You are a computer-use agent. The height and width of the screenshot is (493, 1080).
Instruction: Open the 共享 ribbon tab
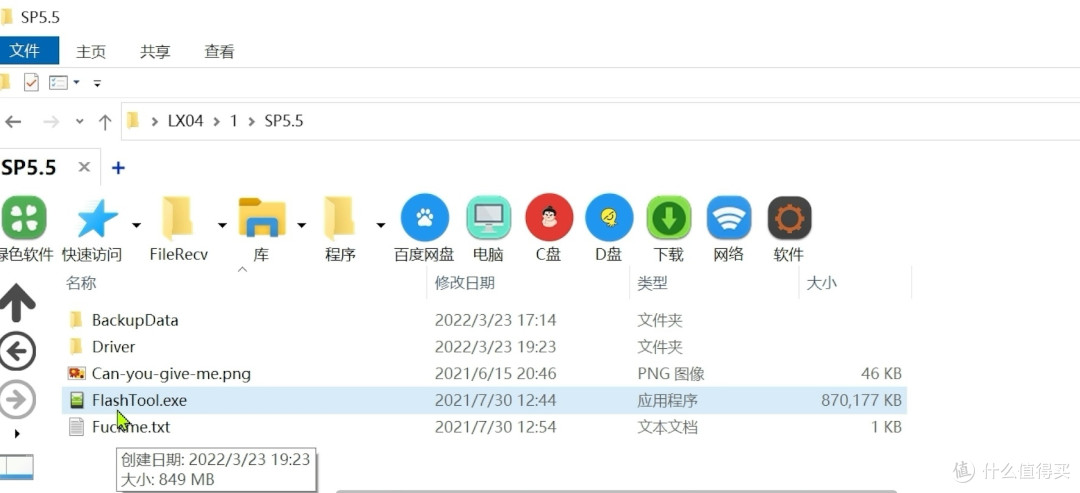point(155,52)
